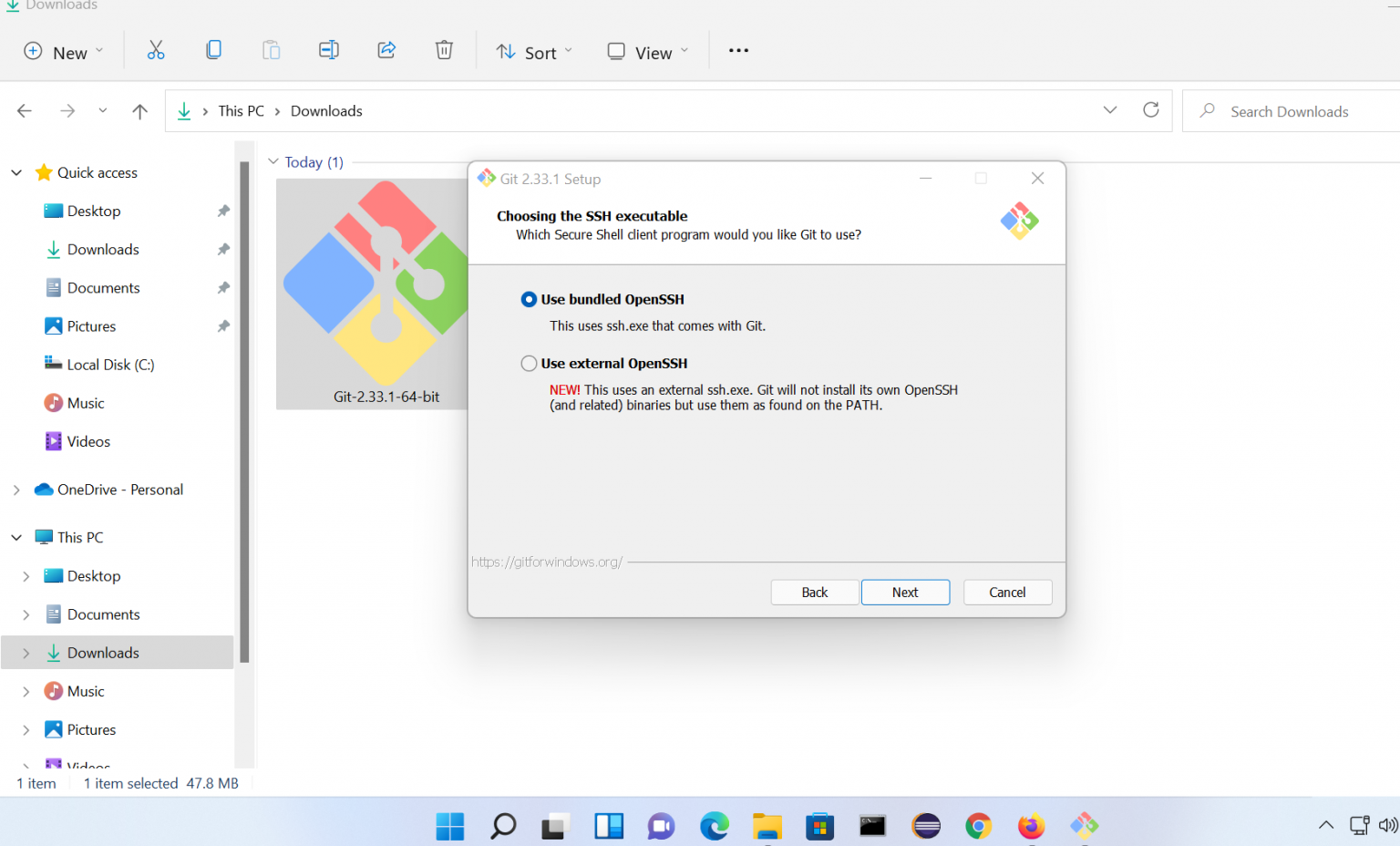
Task: Open Microsoft Edge from the taskbar
Action: (x=714, y=826)
